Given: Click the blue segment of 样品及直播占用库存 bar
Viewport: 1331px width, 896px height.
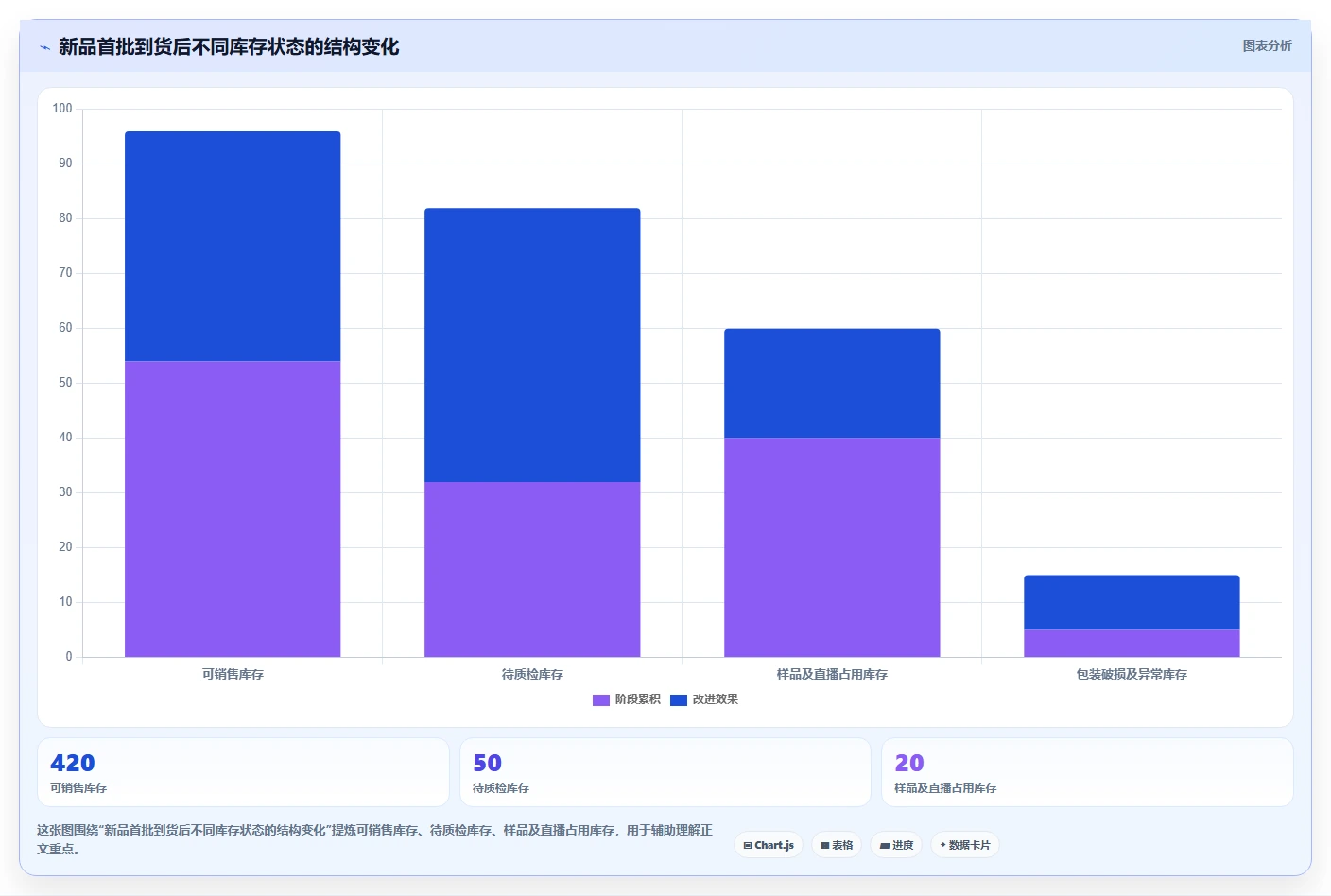Looking at the screenshot, I should click(832, 383).
